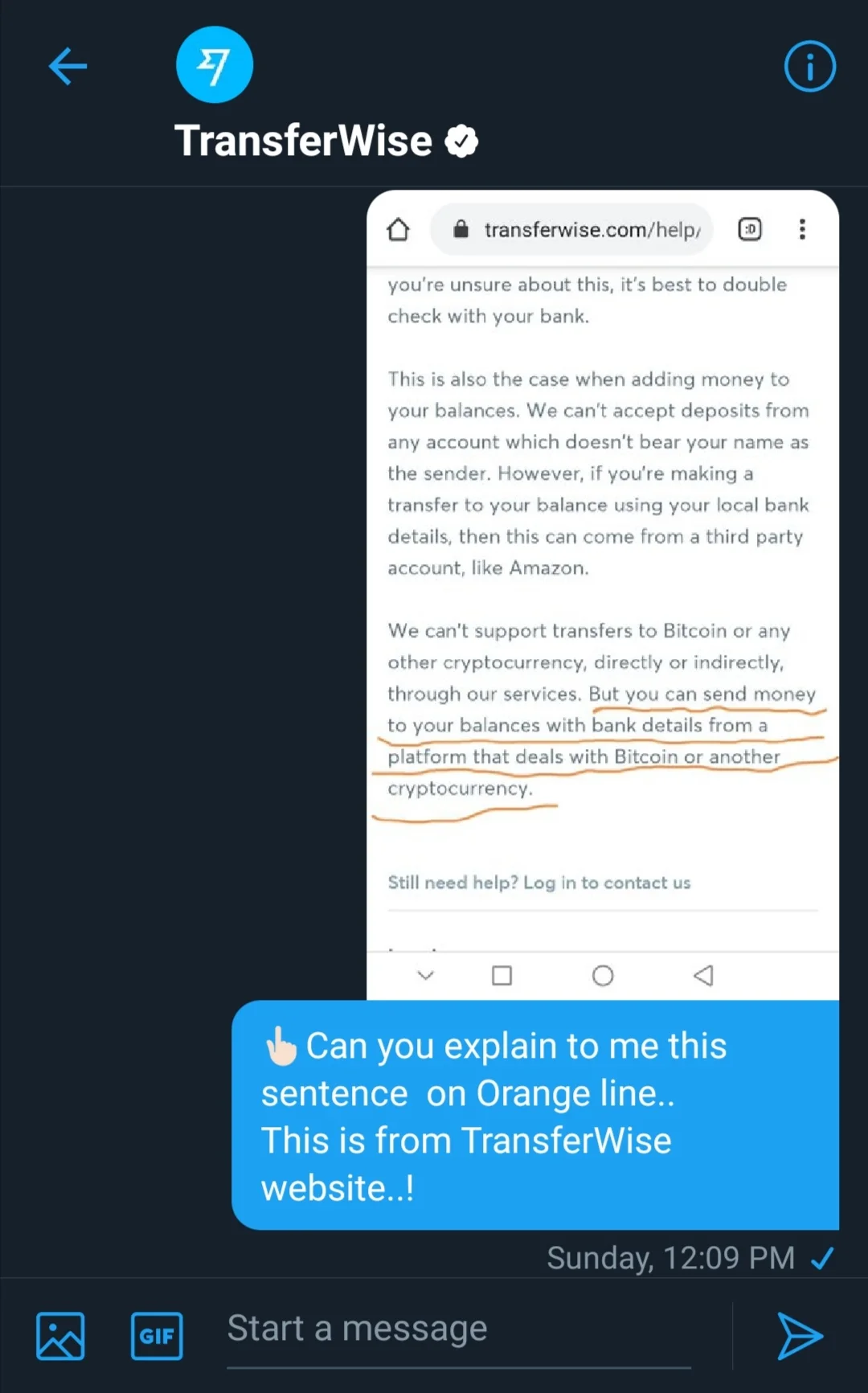Tap the down chevron in the navigation bar
This screenshot has height=1393, width=868.
tap(426, 976)
